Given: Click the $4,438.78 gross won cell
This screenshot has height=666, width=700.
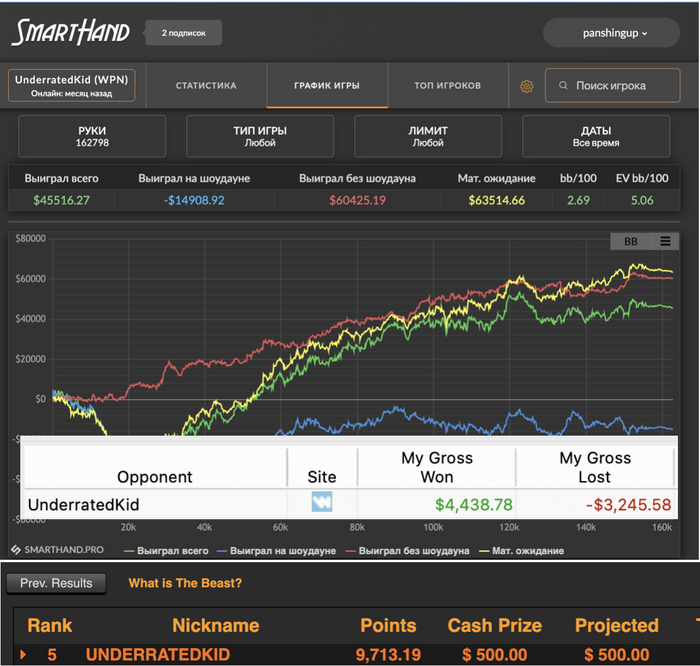Looking at the screenshot, I should pos(474,504).
